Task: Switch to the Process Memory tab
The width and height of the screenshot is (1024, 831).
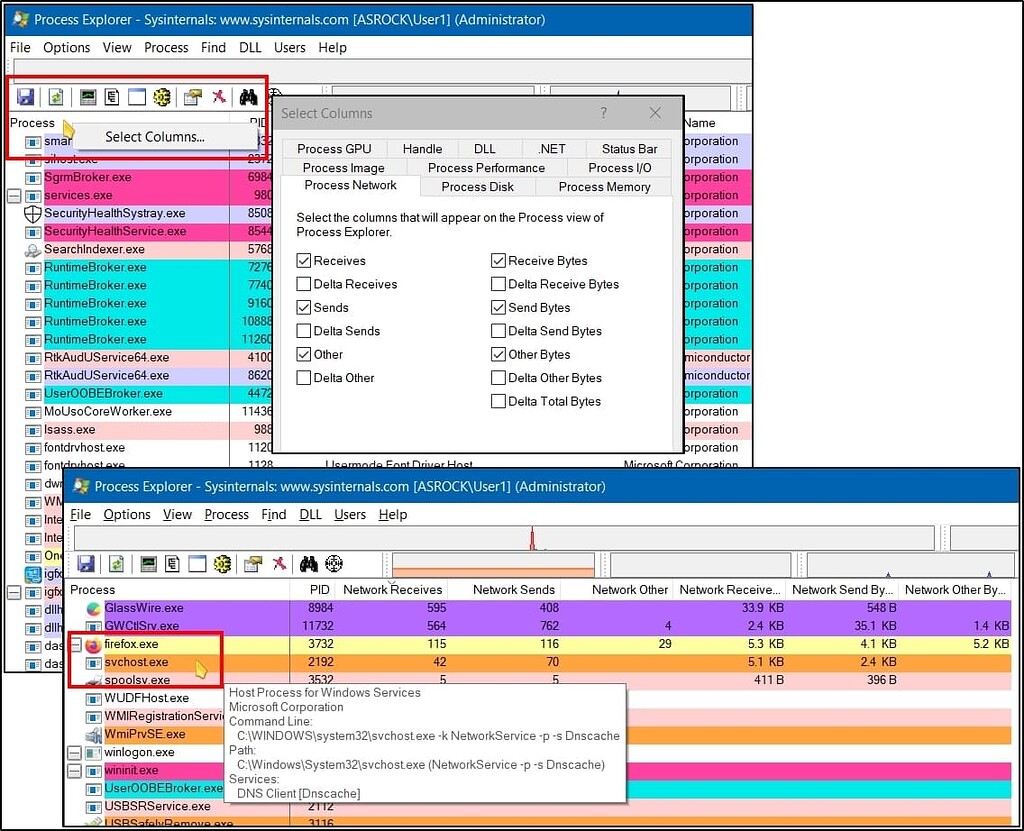Action: [x=604, y=187]
